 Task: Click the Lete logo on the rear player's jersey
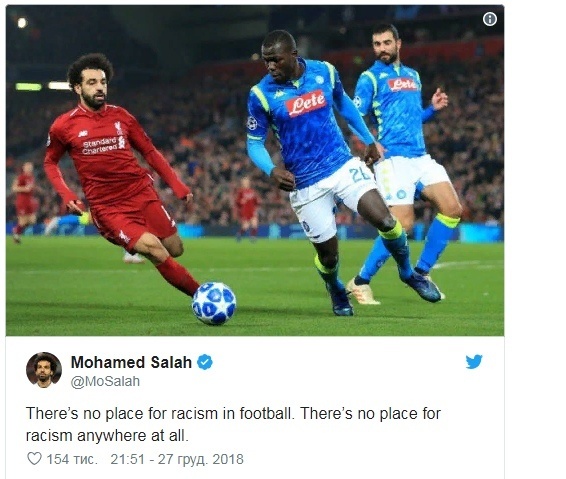point(403,85)
